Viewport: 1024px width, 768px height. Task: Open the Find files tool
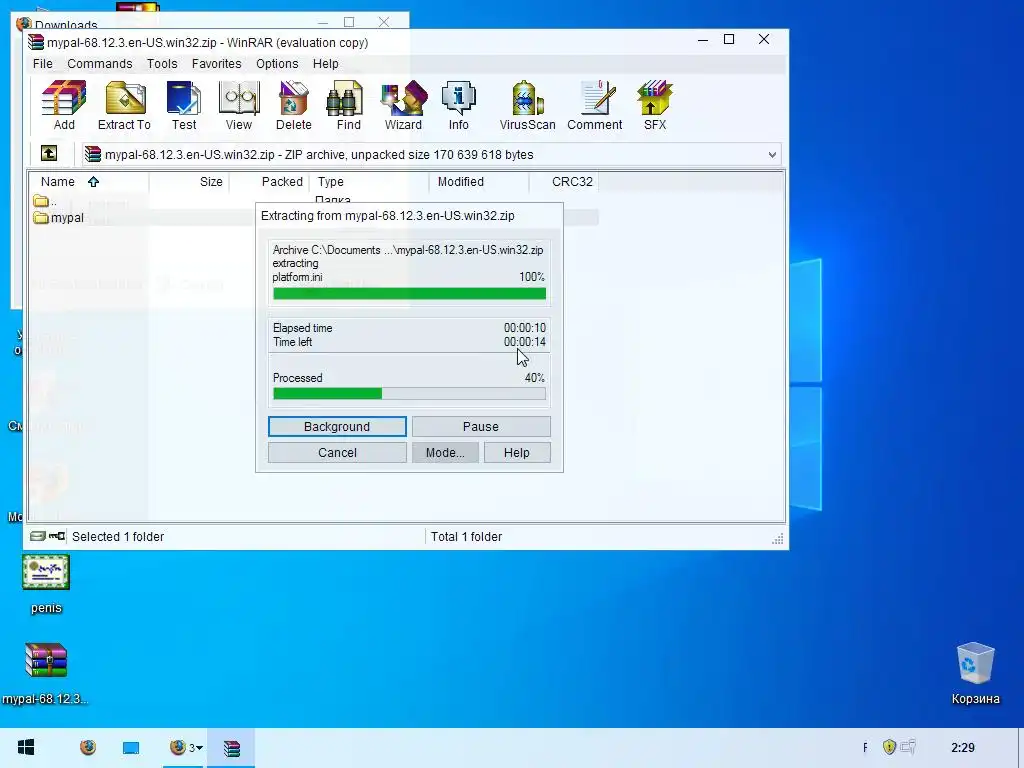point(348,104)
